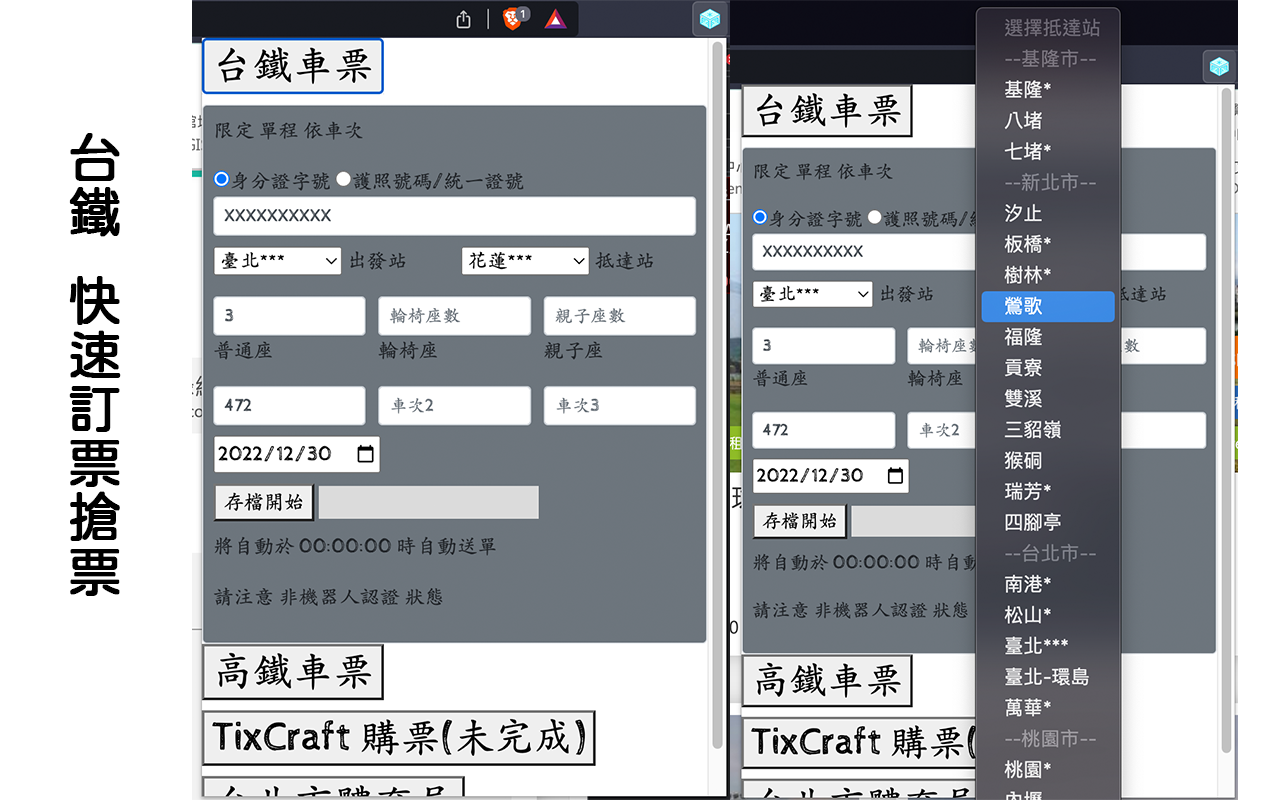
Task: Open the 出發站 臺北*** dropdown in left panel
Action: 278,261
